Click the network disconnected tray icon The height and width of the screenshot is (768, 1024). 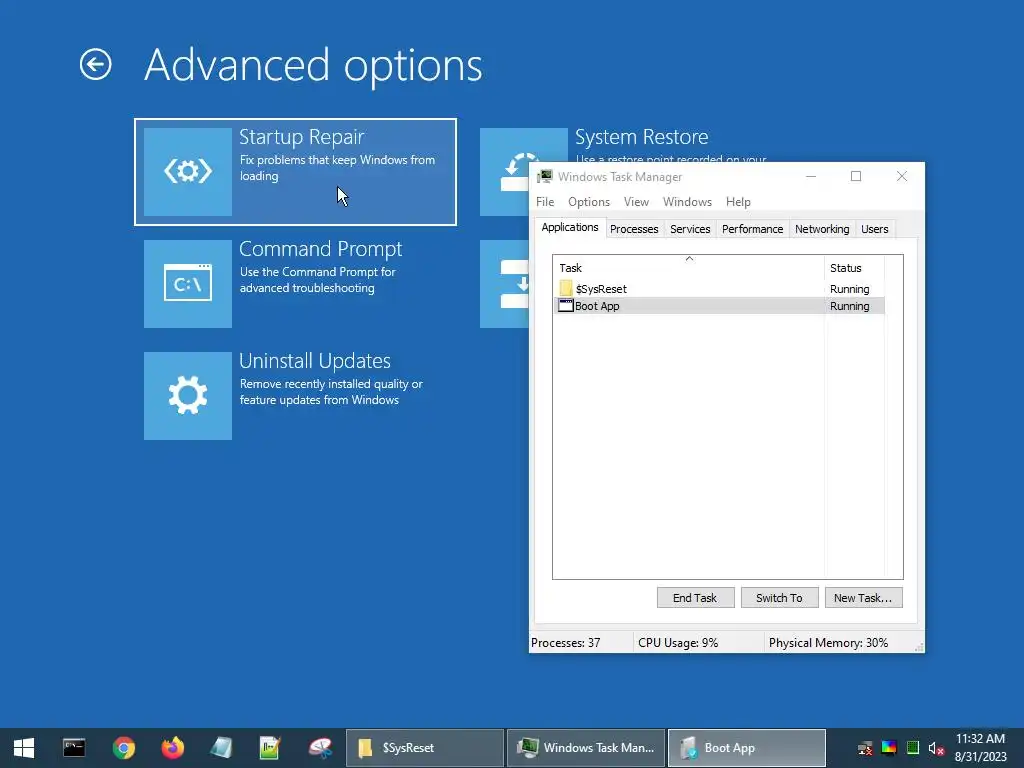click(865, 748)
